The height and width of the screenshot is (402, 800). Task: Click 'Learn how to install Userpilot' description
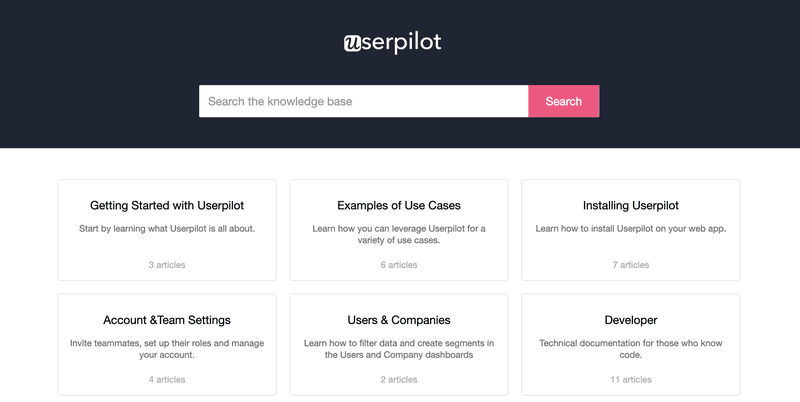click(631, 229)
